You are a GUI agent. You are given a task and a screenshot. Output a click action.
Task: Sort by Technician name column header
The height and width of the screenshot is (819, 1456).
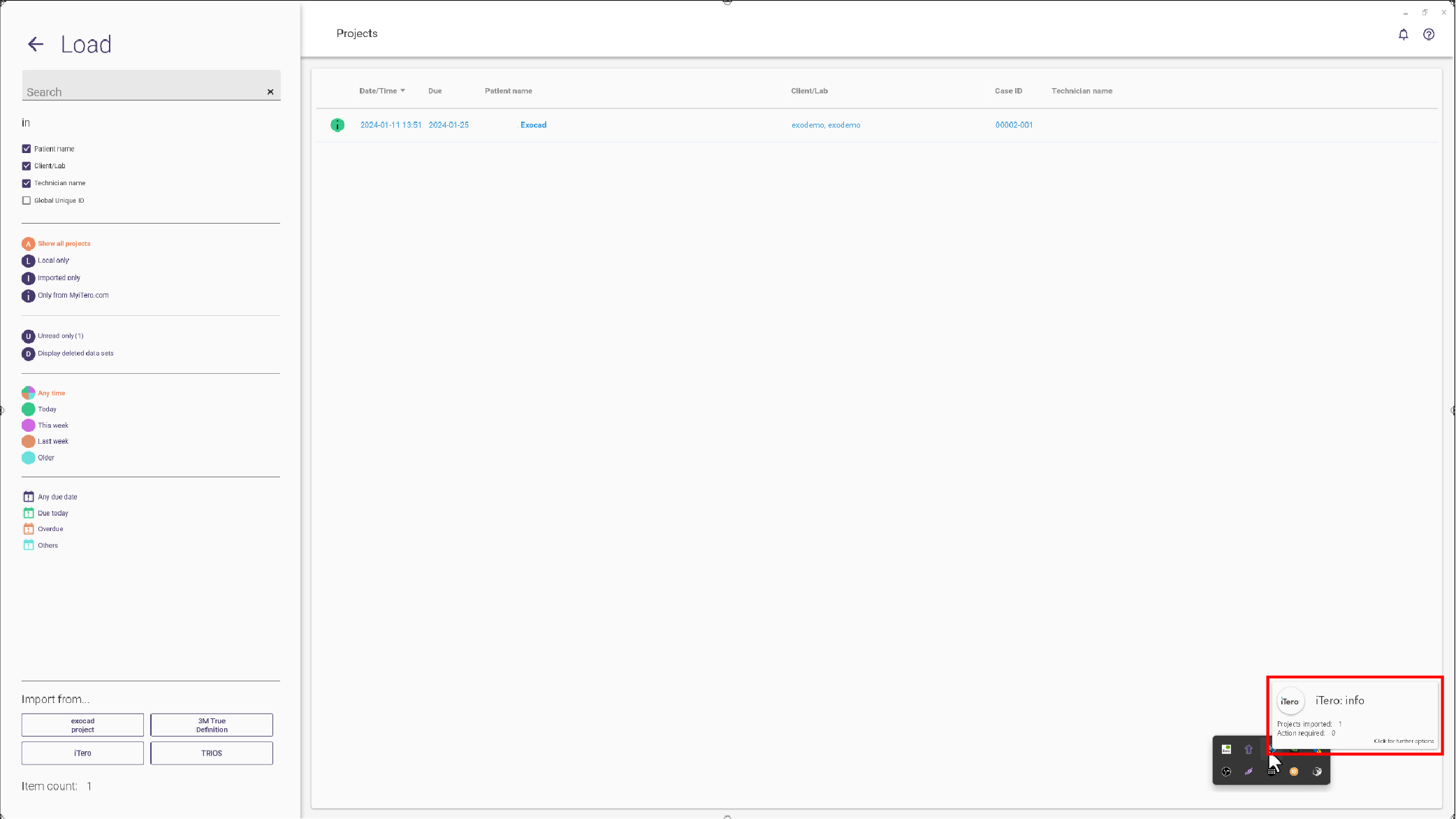[1082, 91]
